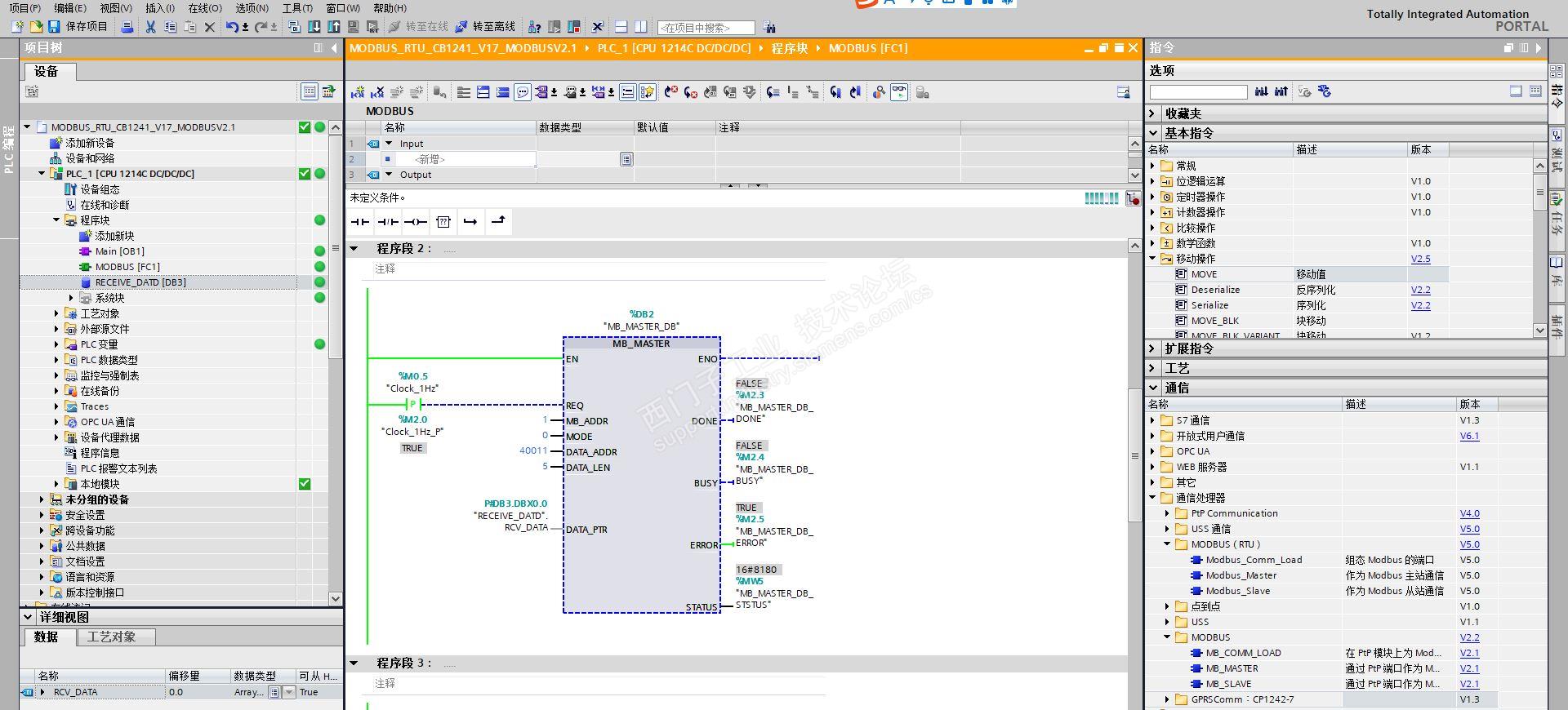Click the V4.0 link for PtP Communication
Viewport: 1568px width, 710px height.
tap(1470, 513)
